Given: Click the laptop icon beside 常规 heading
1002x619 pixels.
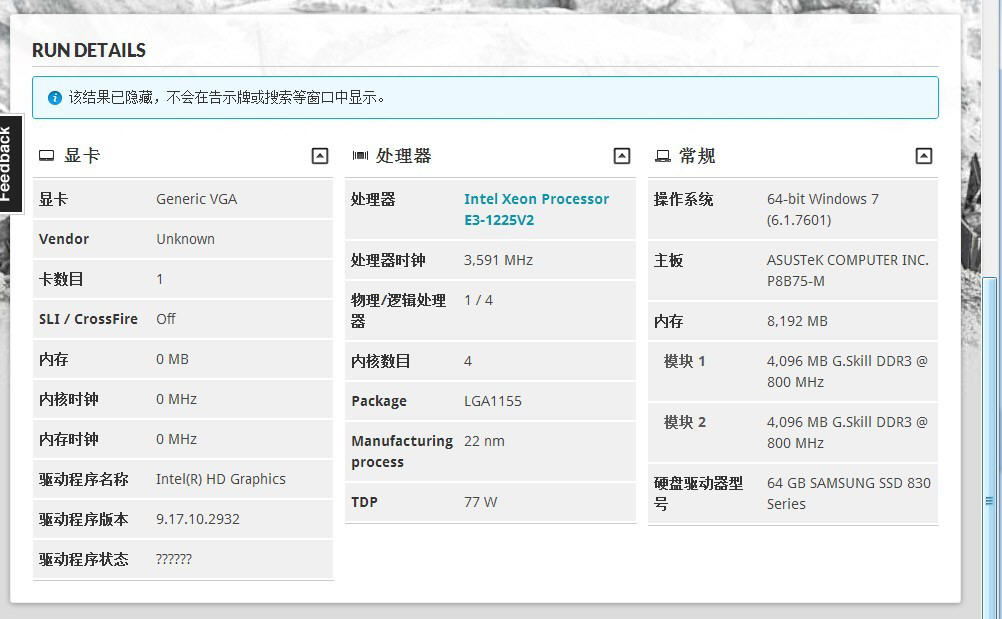Looking at the screenshot, I should click(x=662, y=156).
